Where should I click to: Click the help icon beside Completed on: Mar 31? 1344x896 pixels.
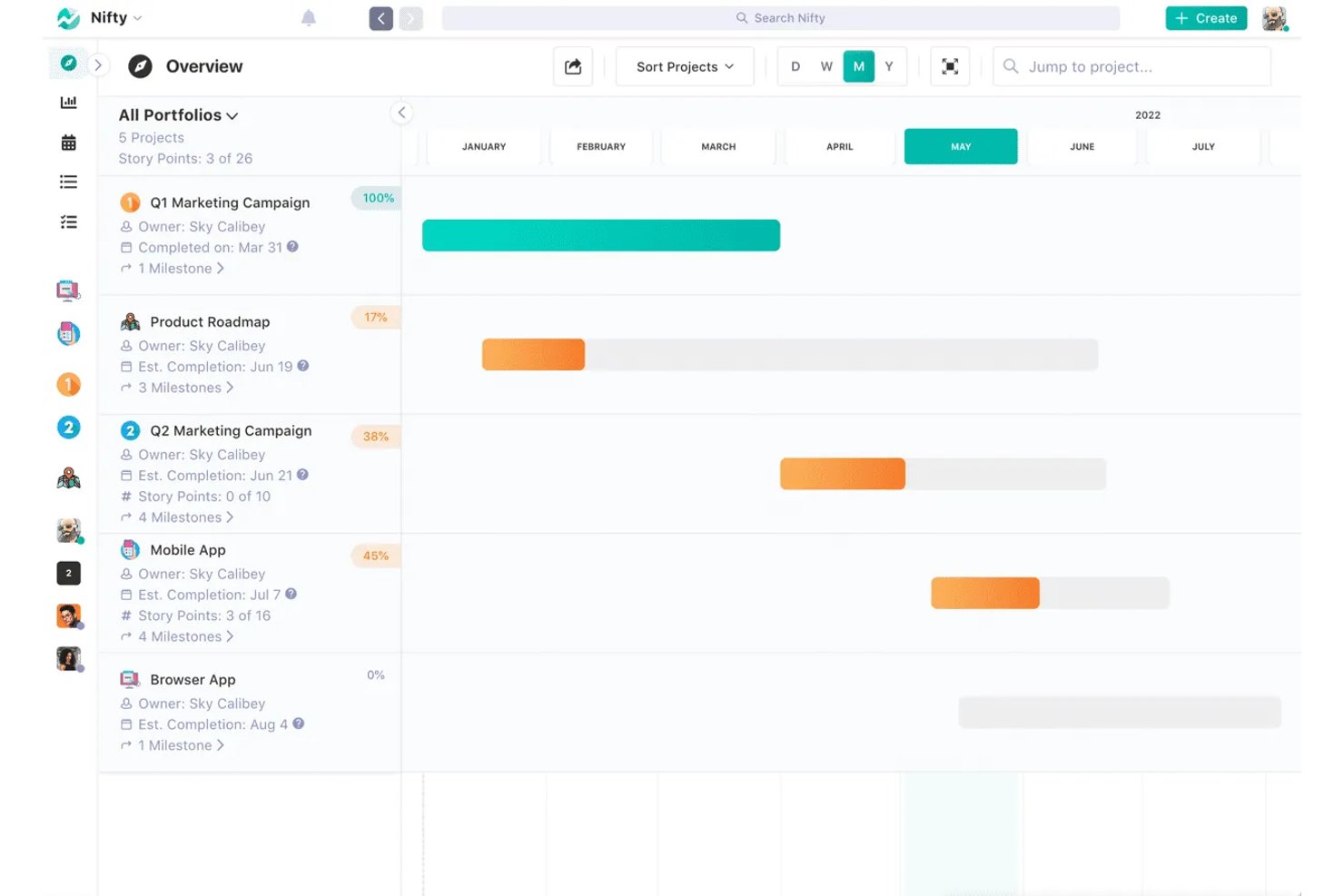tap(292, 247)
